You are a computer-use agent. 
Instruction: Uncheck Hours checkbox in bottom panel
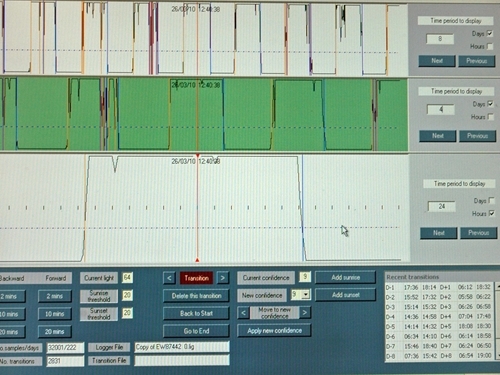point(492,213)
